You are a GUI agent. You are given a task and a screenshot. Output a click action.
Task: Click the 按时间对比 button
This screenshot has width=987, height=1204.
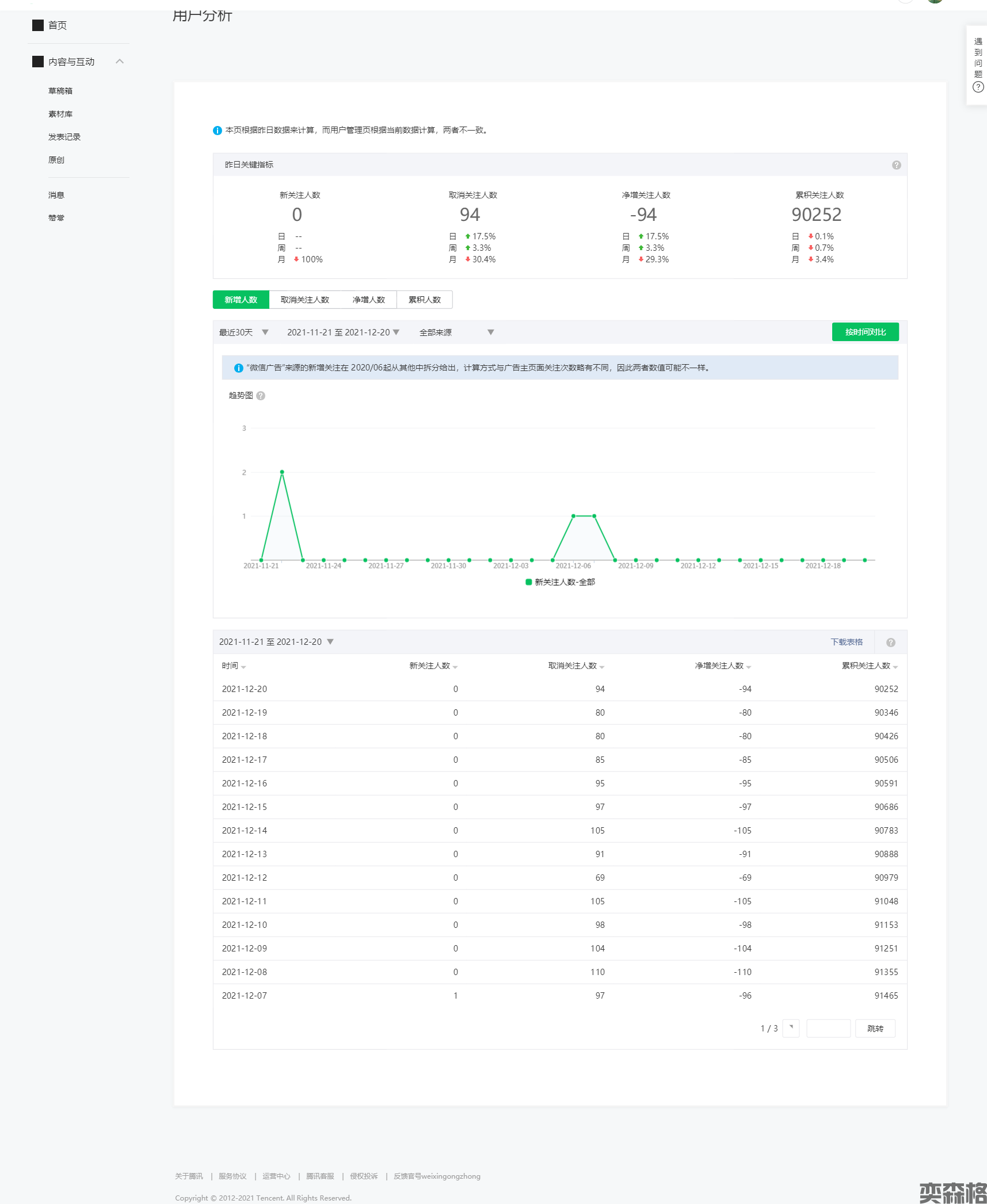click(x=864, y=332)
